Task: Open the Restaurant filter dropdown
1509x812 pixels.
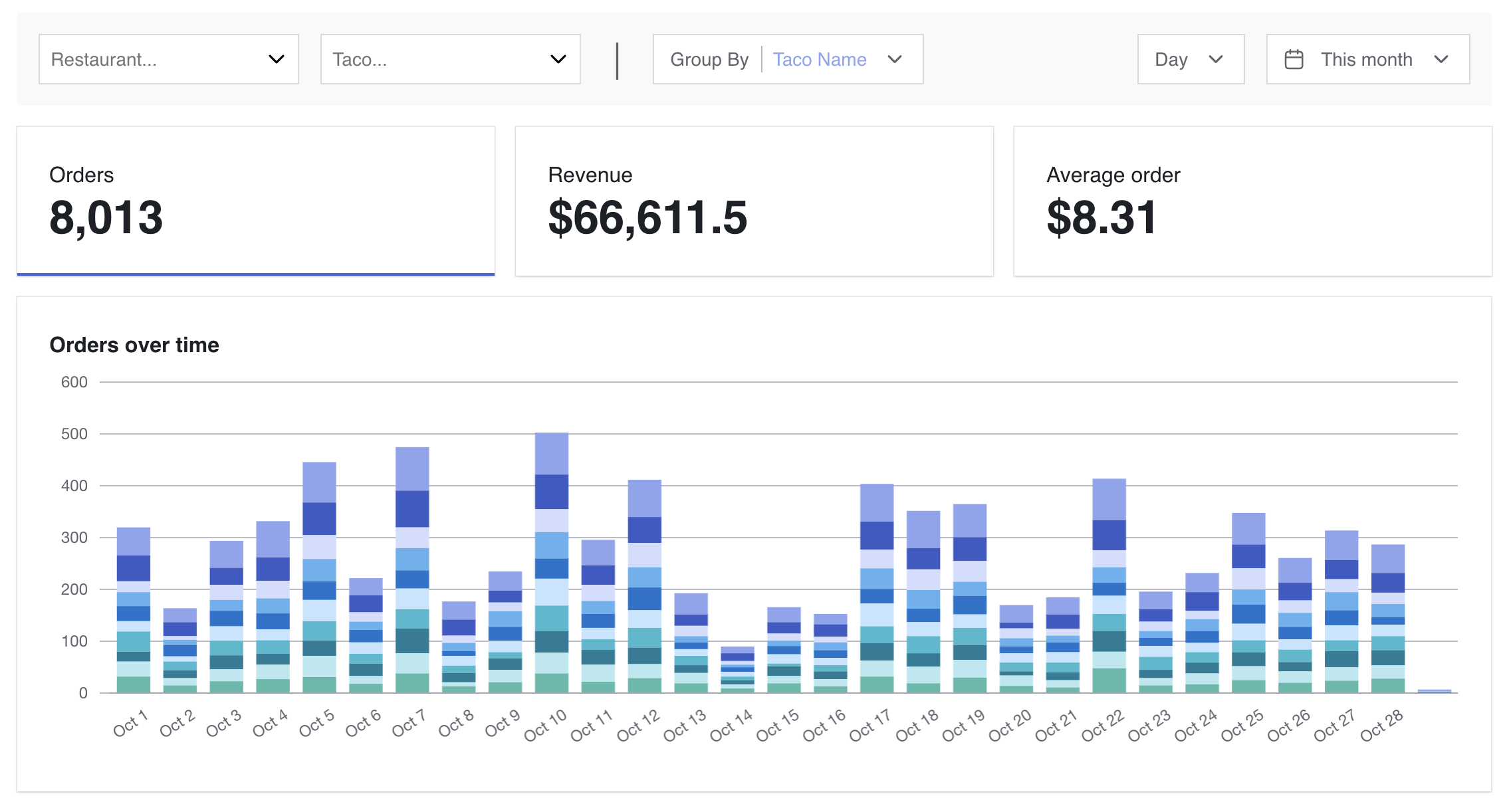Action: 169,59
